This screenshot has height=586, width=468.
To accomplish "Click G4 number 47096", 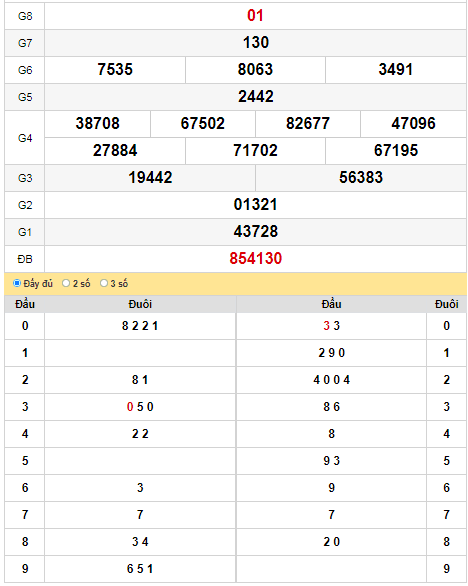I will (x=413, y=124).
